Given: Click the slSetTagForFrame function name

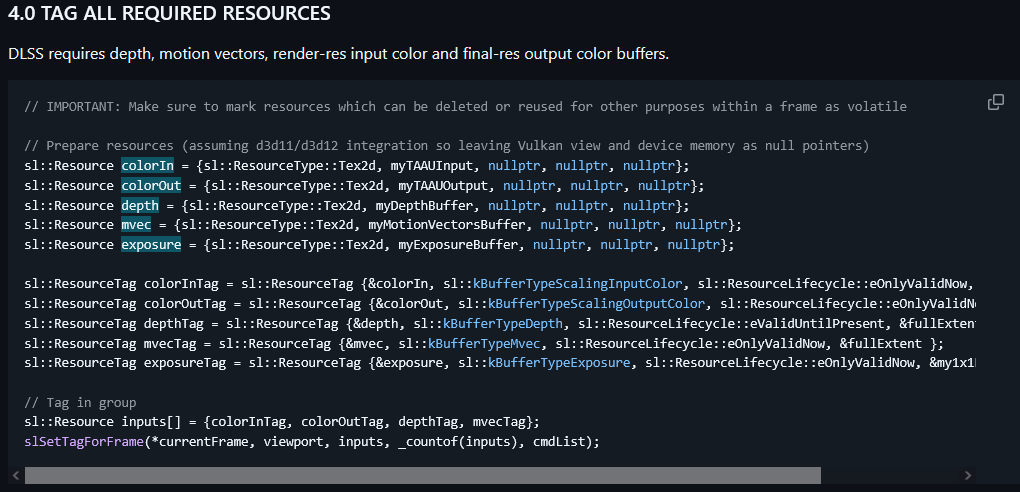Looking at the screenshot, I should pos(84,442).
